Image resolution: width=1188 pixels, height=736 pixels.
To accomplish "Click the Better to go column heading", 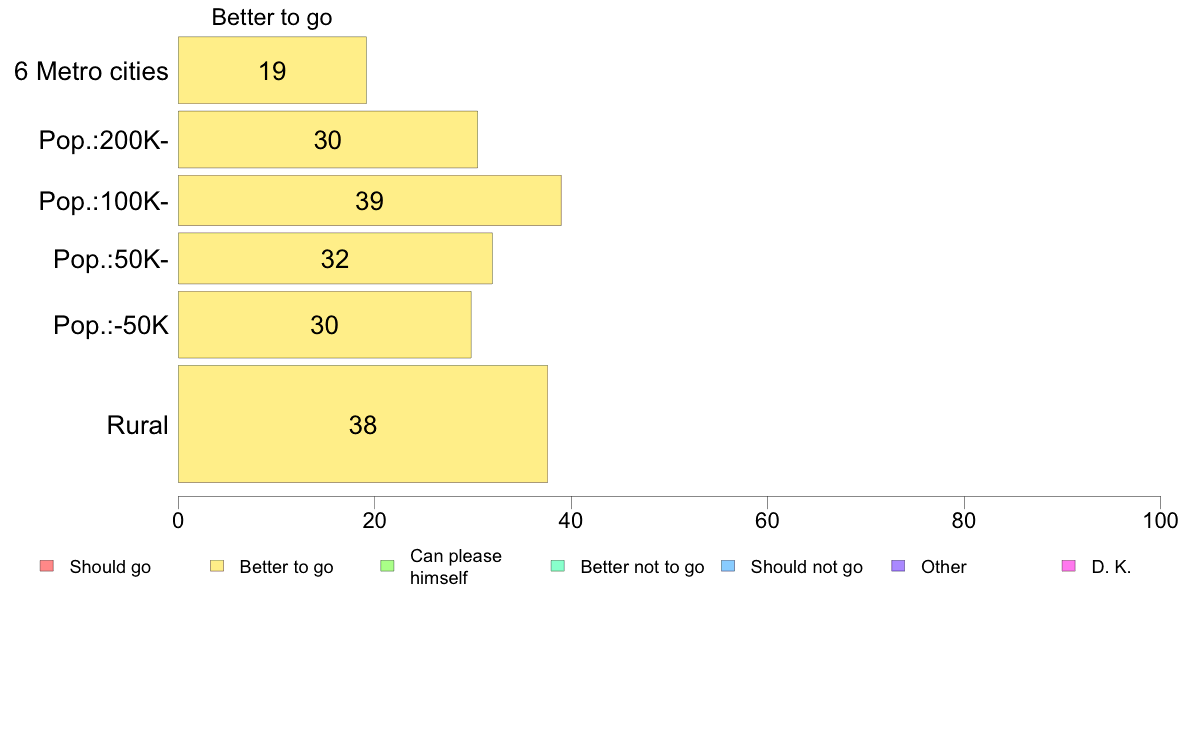I will [272, 17].
